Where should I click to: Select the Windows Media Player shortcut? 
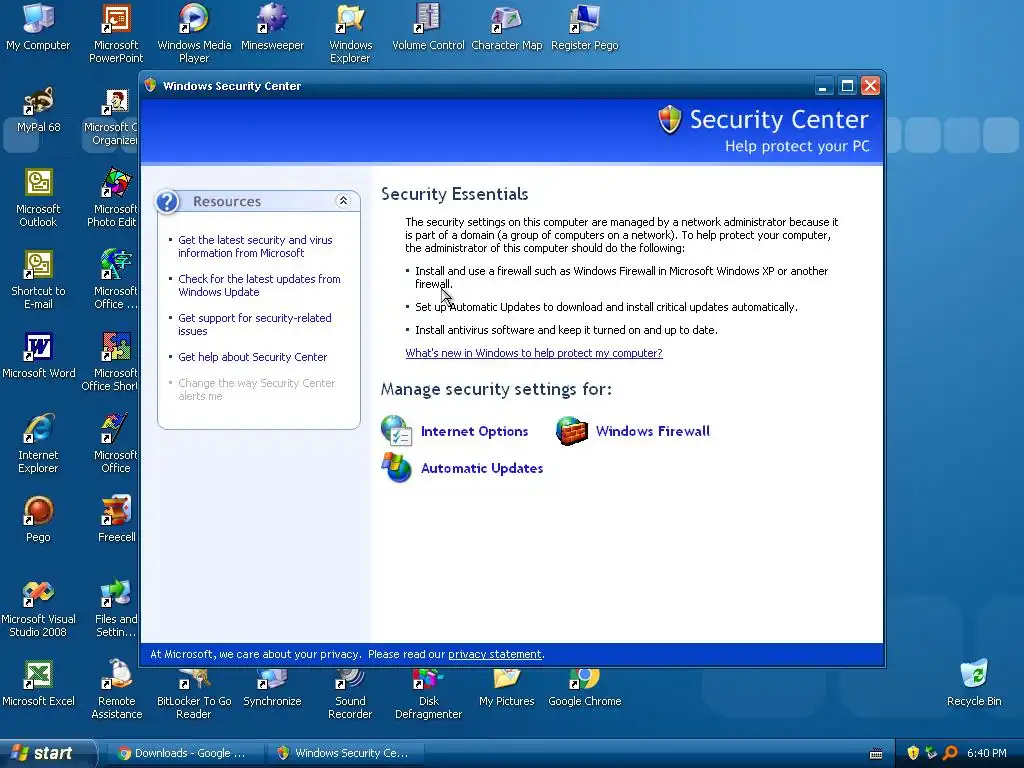click(194, 33)
